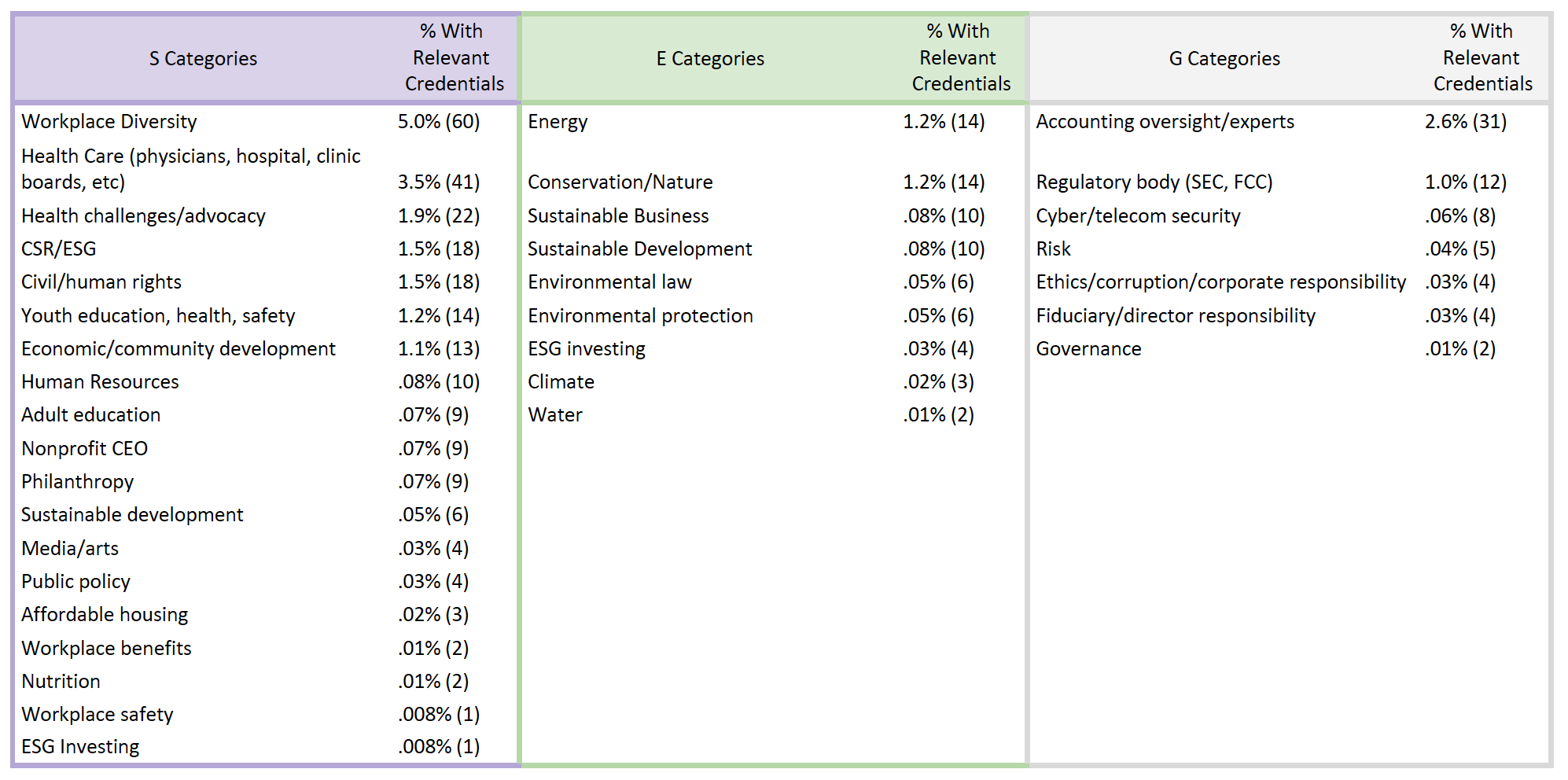
Task: Select the Environmental law row label
Action: [609, 282]
